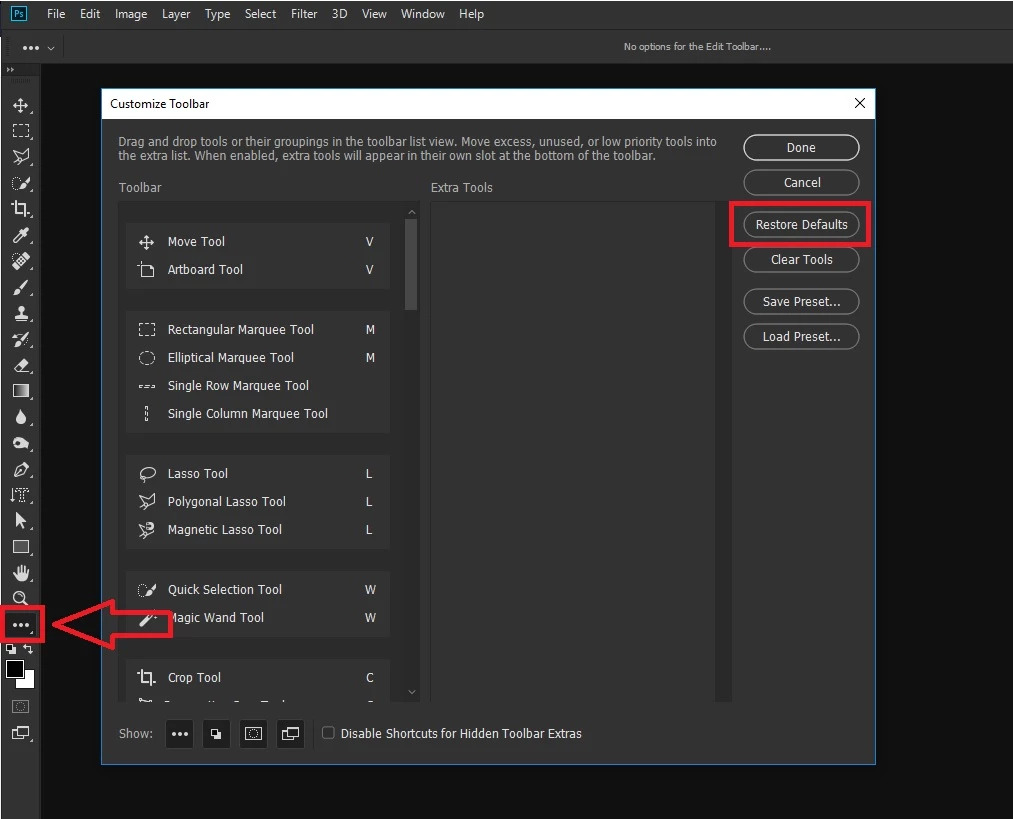The image size is (1013, 819).
Task: Click the Screen Mode icon in left toolbar
Action: click(x=21, y=733)
